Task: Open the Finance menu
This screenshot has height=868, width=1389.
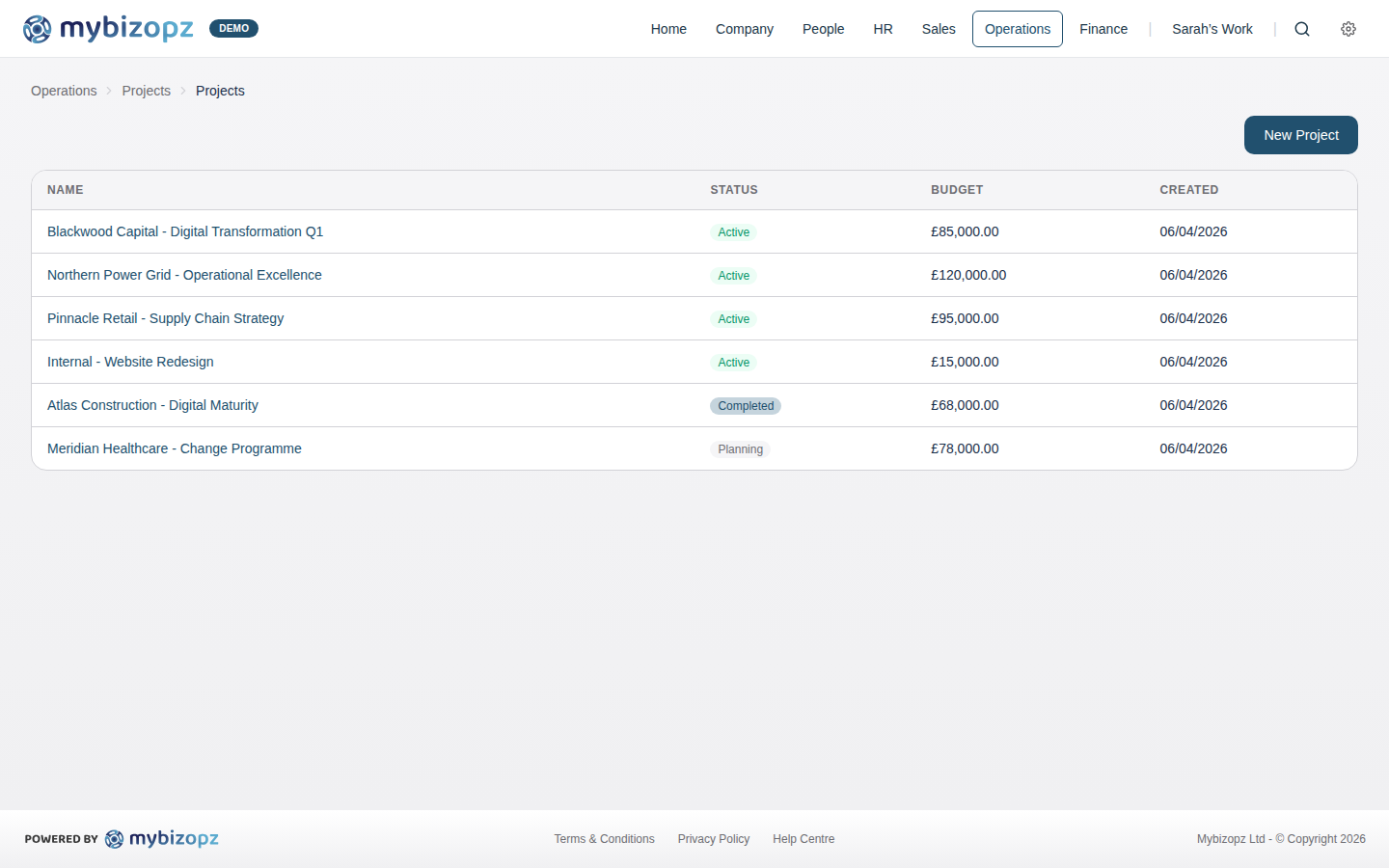Action: 1103,29
